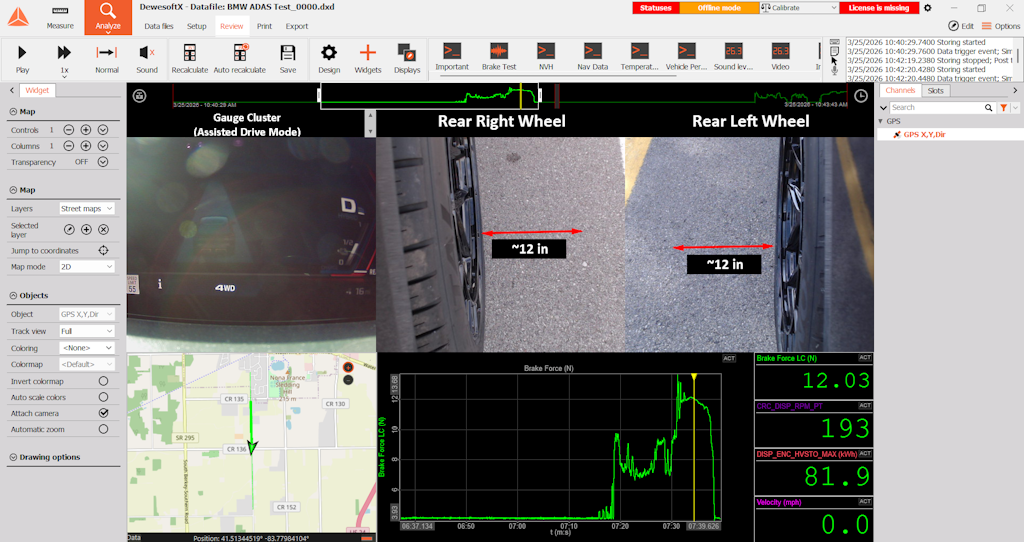Open the Print tab
Viewport: 1024px width, 542px height.
click(264, 26)
